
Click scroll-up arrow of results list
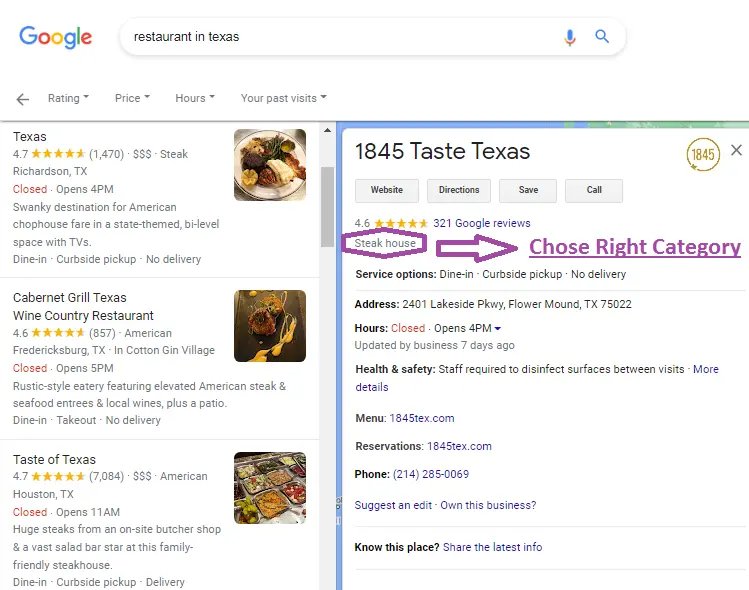[x=327, y=130]
